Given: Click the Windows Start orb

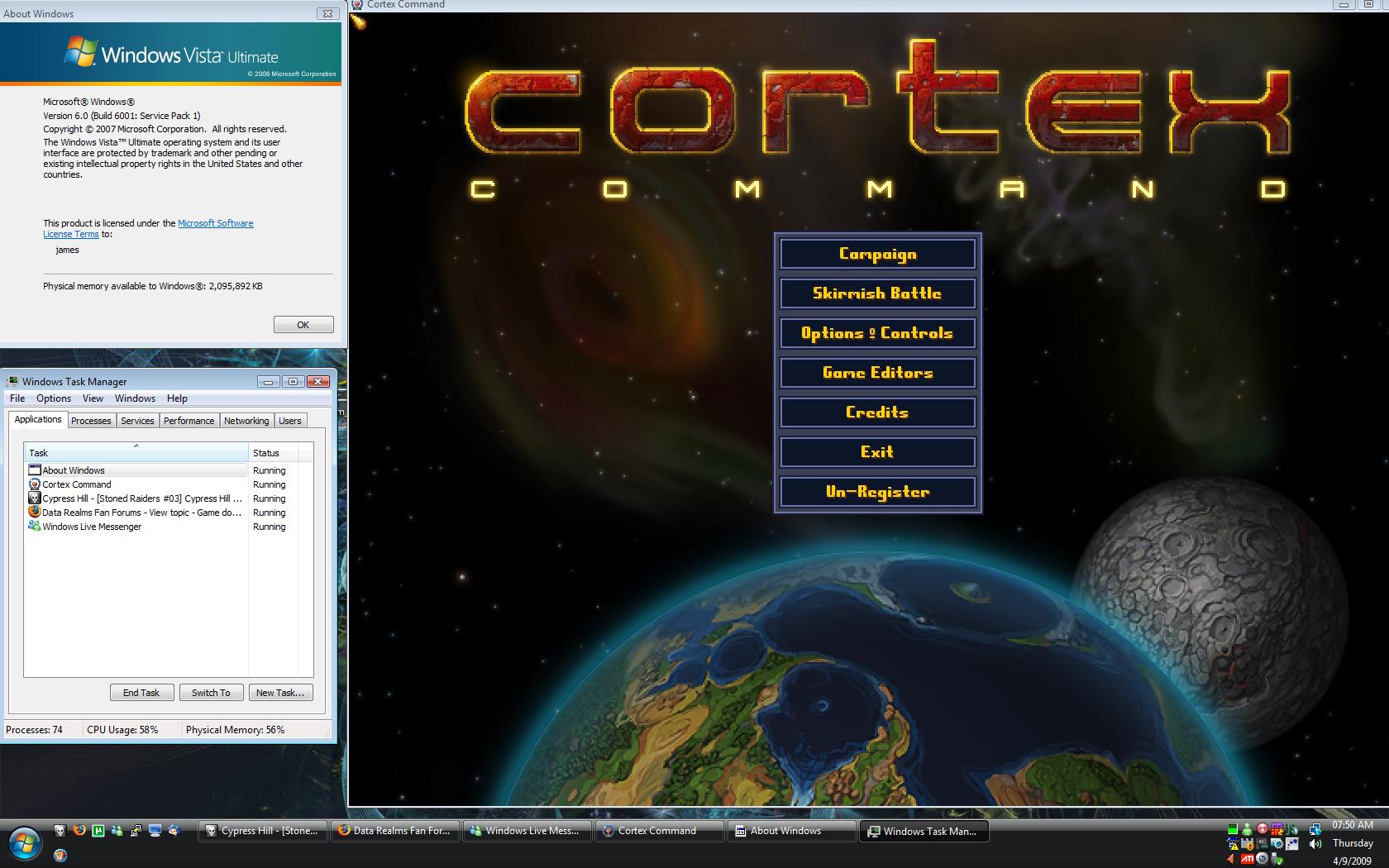Looking at the screenshot, I should 25,843.
